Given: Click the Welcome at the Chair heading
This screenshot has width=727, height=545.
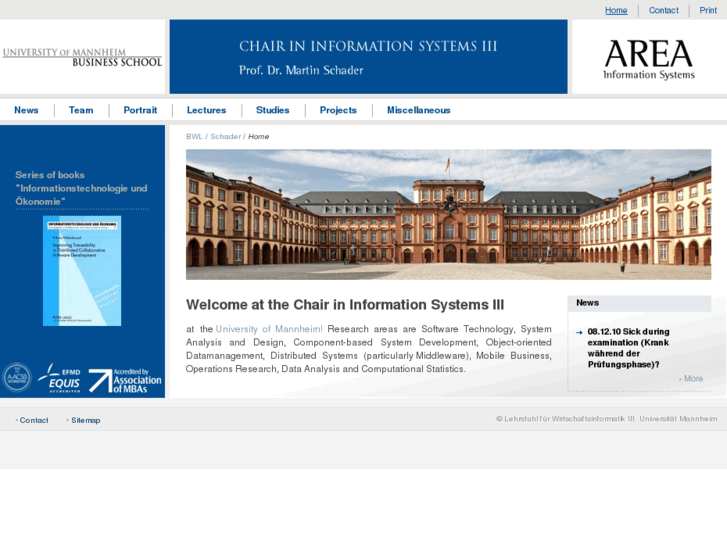Looking at the screenshot, I should 345,305.
